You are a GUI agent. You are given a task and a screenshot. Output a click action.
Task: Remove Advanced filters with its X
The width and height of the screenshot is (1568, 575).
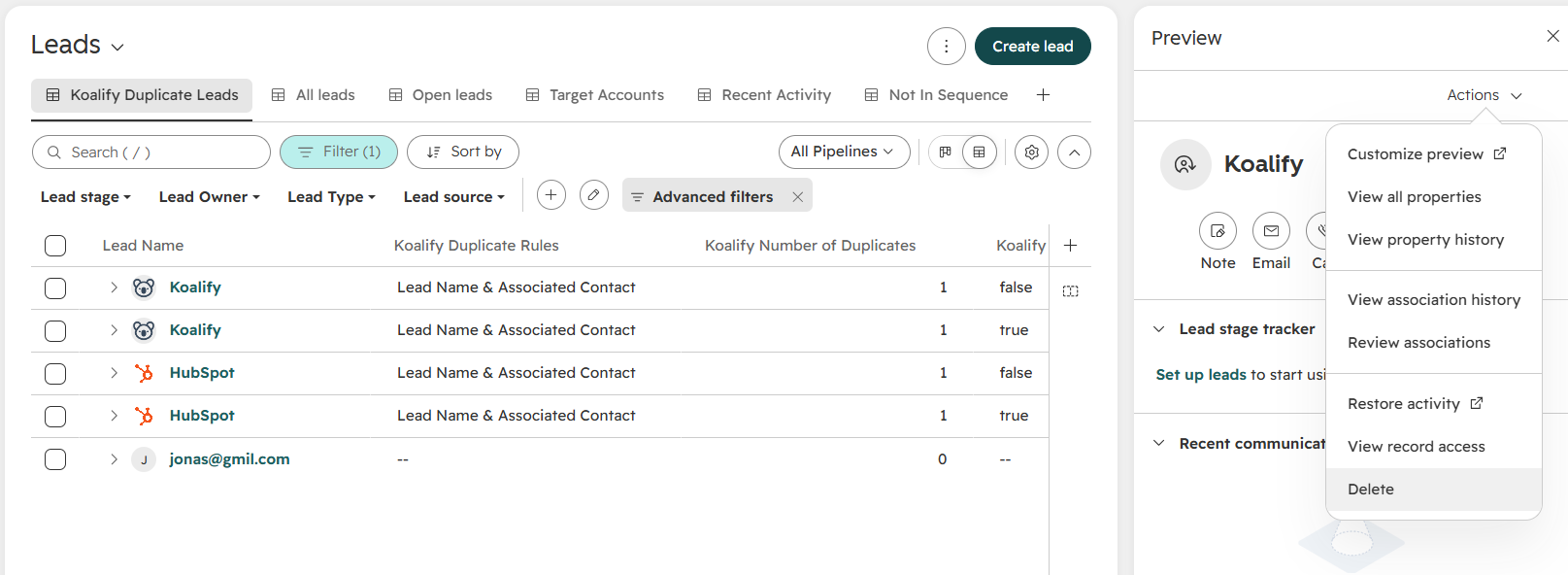coord(797,196)
